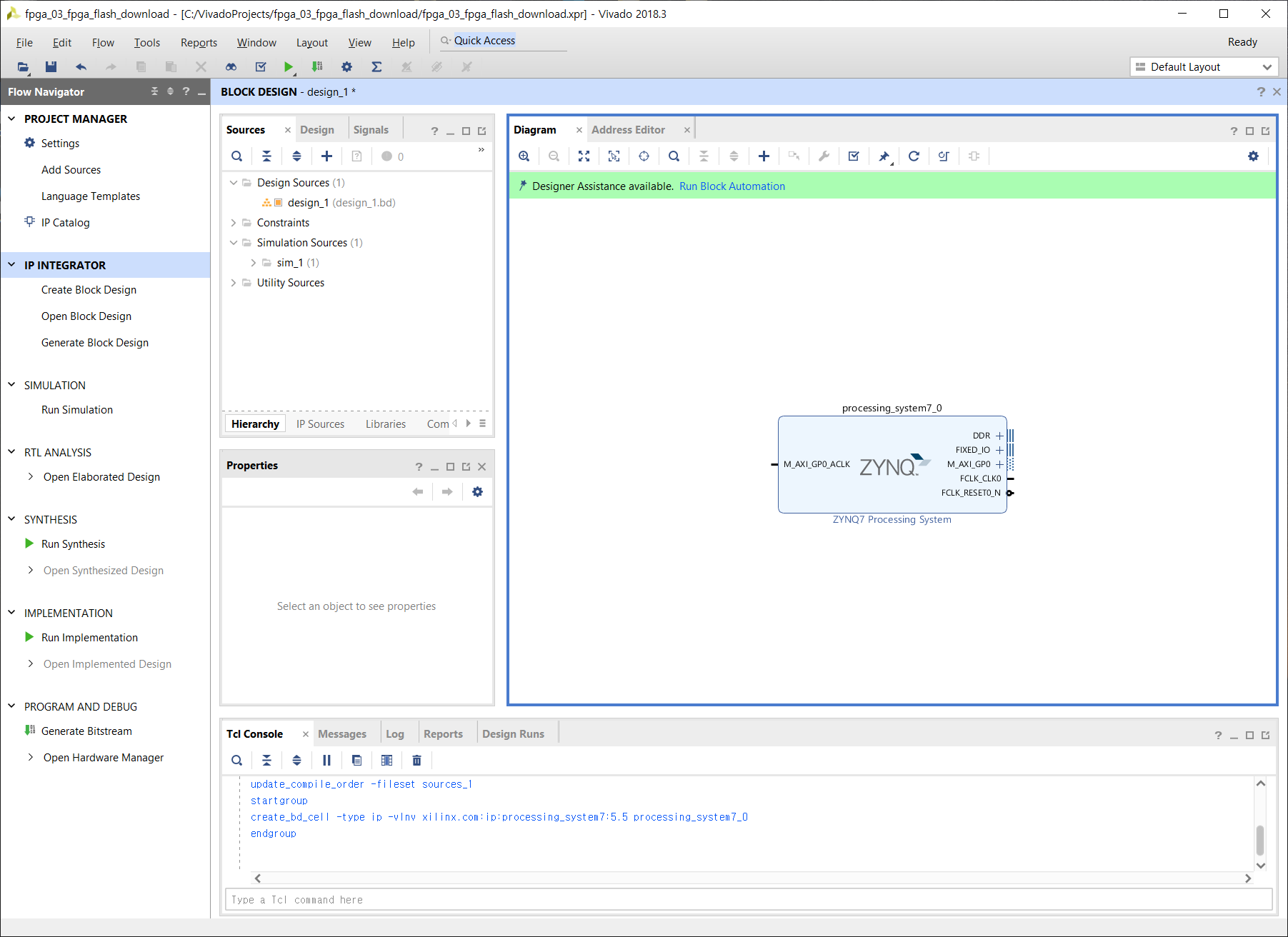Screen dimensions: 1288x937
Task: Switch to the Design tab beside Sources
Action: coord(317,130)
